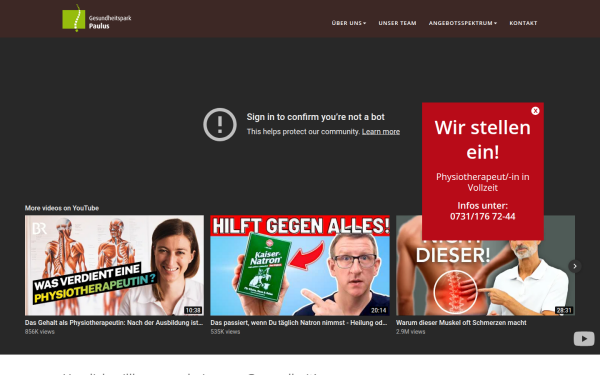Click the phone number 0731/176 72-44
600x375 pixels.
click(x=483, y=217)
